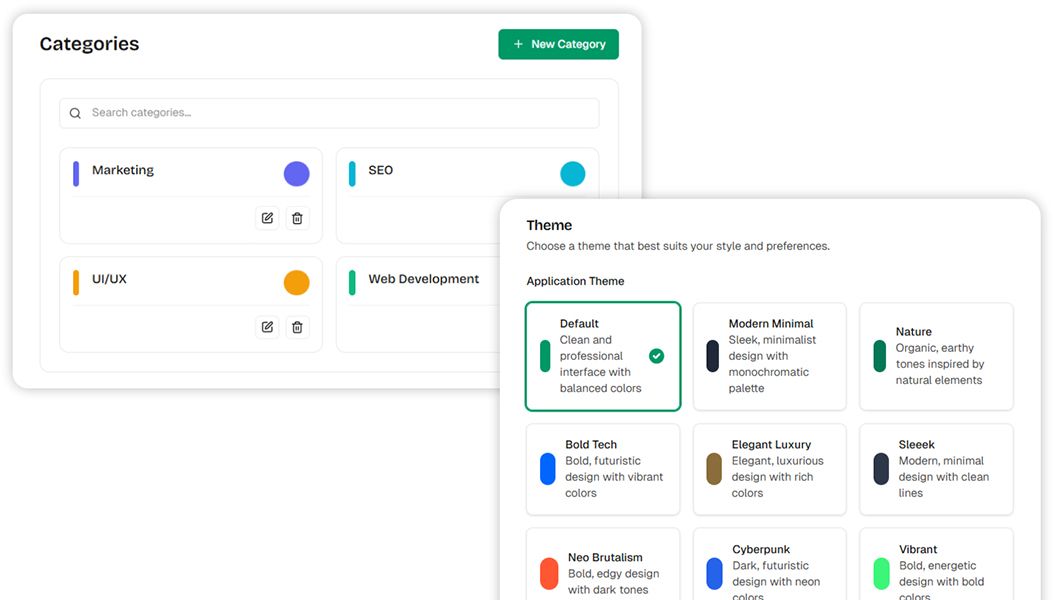Choose the Vibrant theme
The width and height of the screenshot is (1054, 600).
936,564
